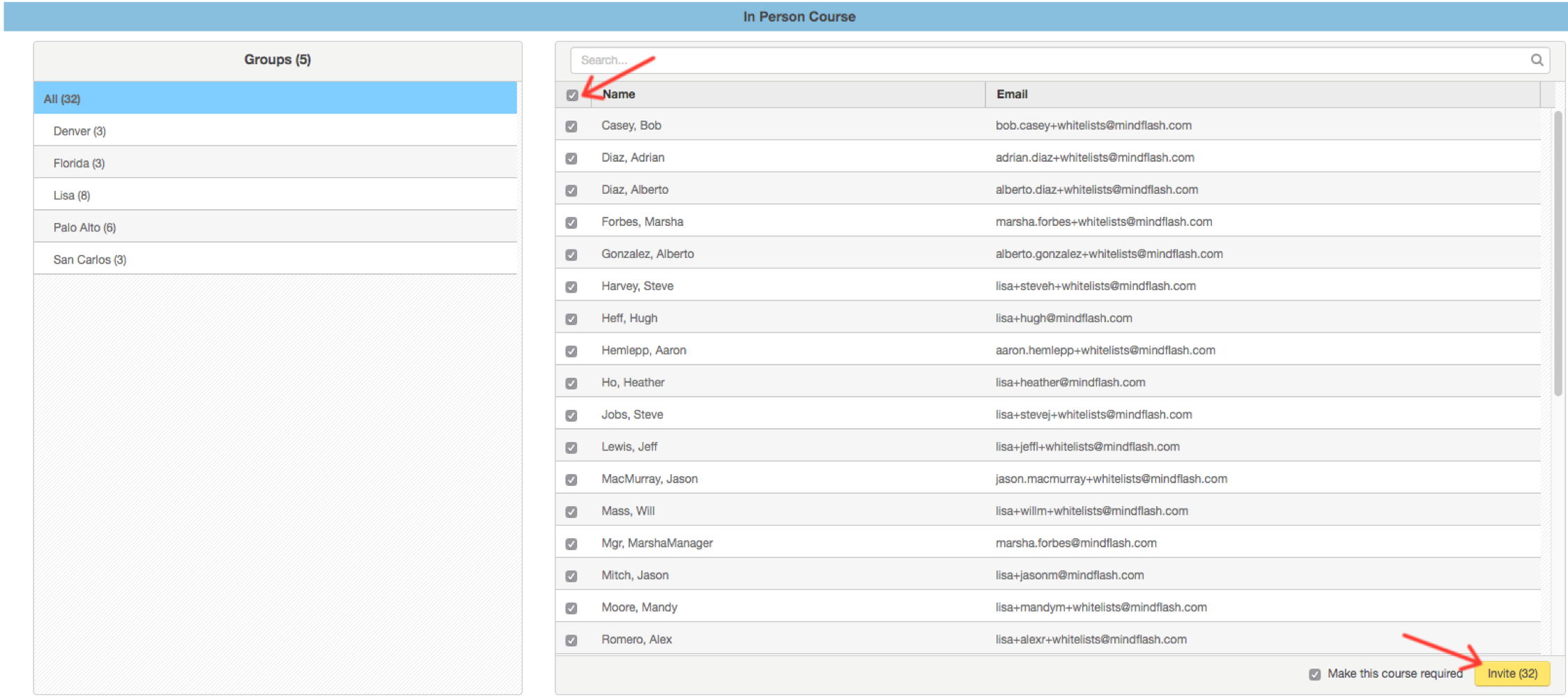
Task: Toggle Heff, Hugh's selection
Action: click(x=571, y=319)
